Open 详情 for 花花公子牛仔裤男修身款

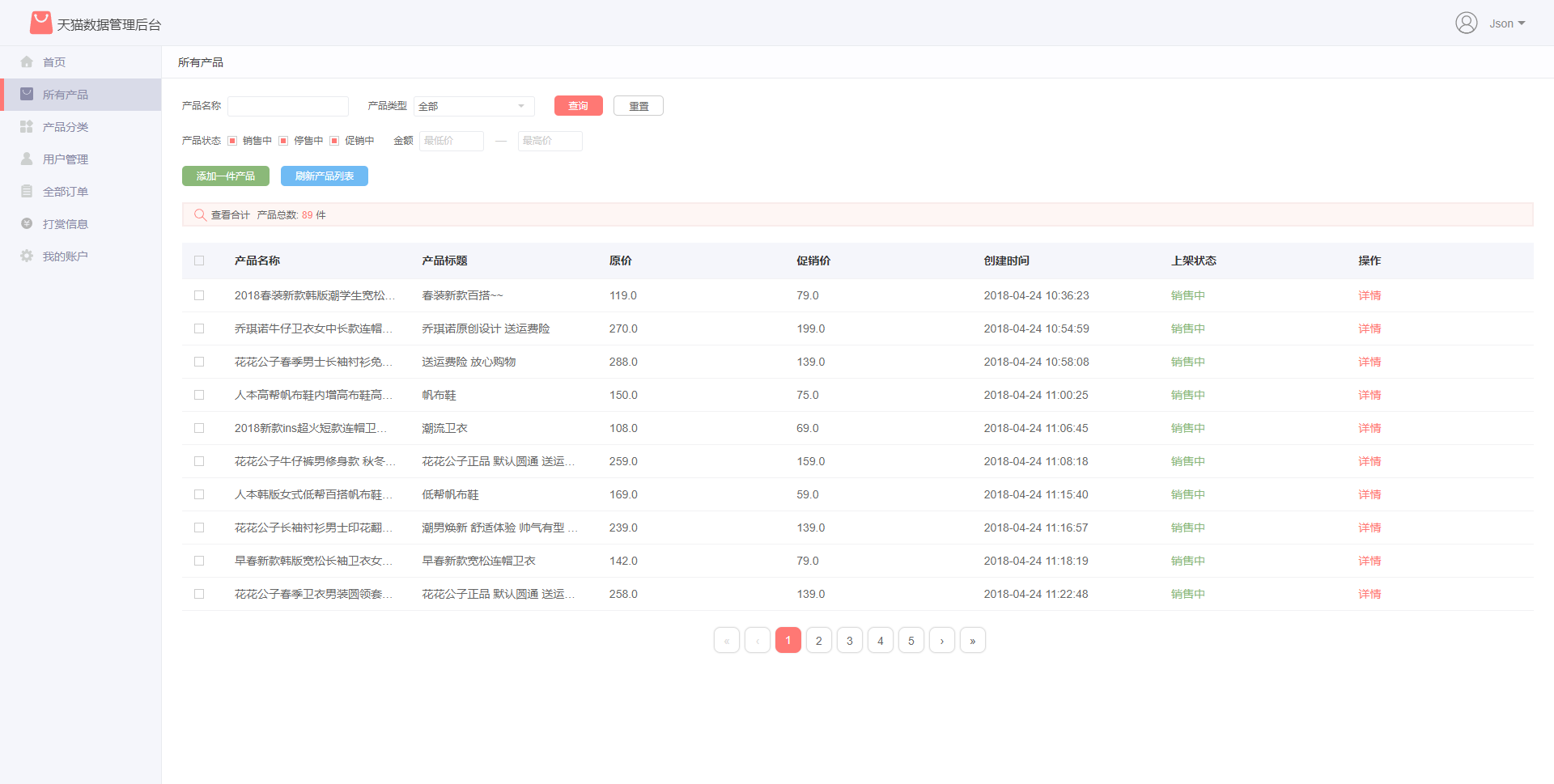pos(1369,461)
